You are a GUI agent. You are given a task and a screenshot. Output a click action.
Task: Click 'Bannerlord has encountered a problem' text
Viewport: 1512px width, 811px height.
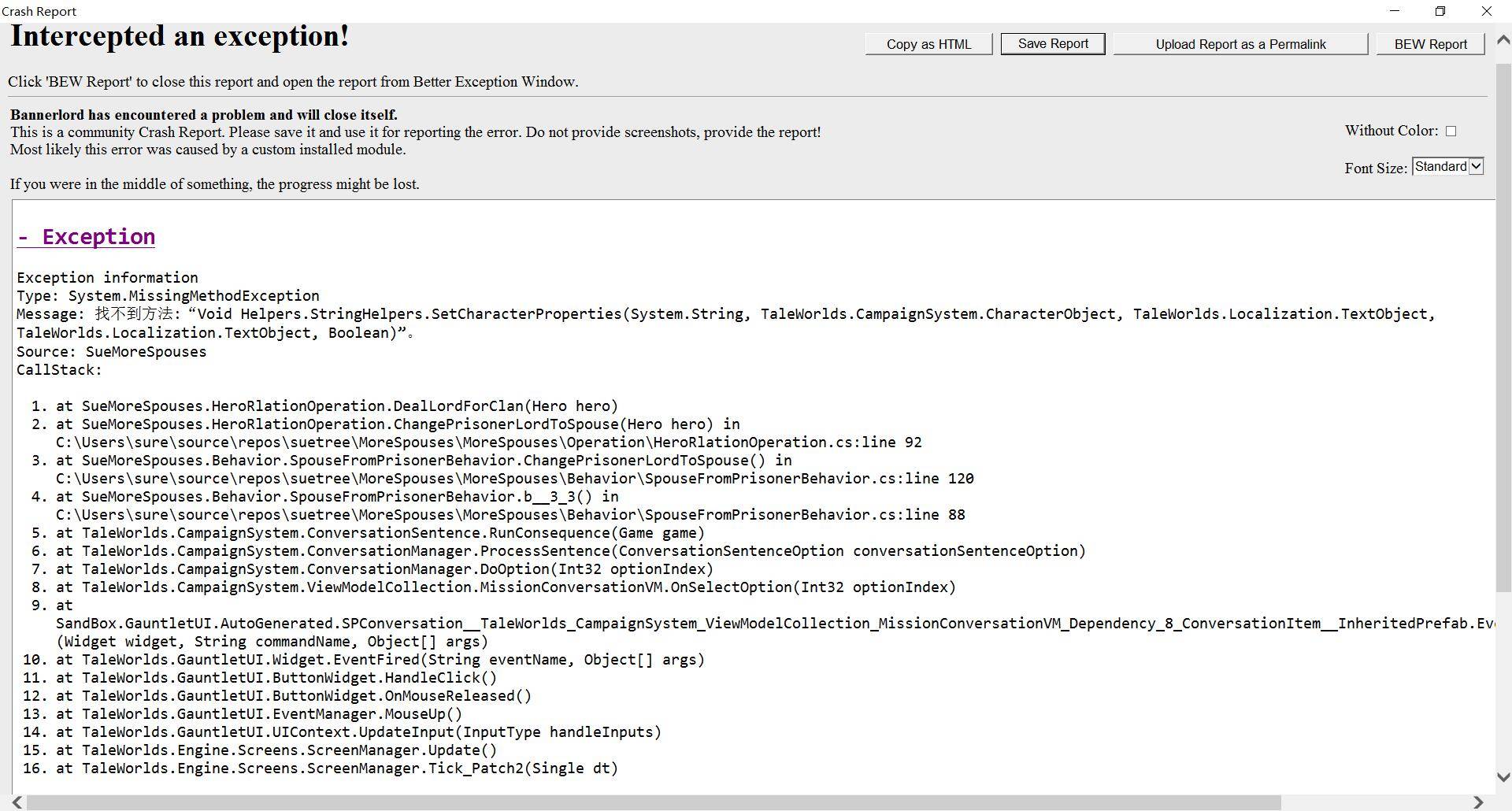tap(204, 115)
